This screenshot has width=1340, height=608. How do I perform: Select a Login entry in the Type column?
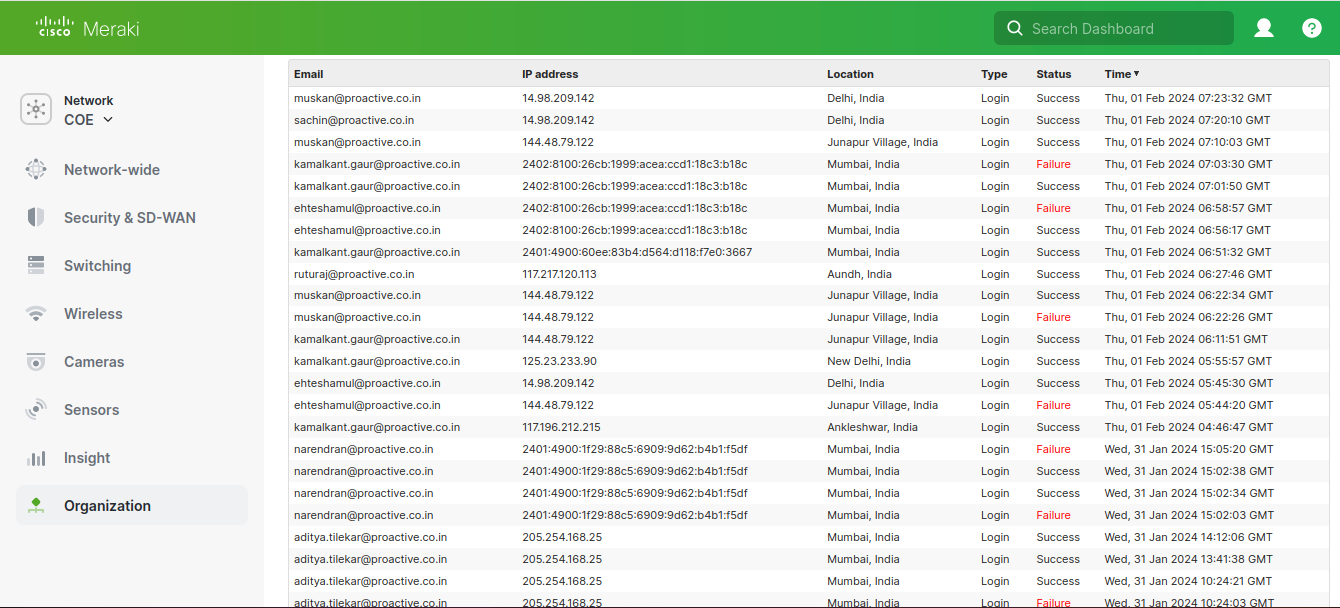(995, 97)
